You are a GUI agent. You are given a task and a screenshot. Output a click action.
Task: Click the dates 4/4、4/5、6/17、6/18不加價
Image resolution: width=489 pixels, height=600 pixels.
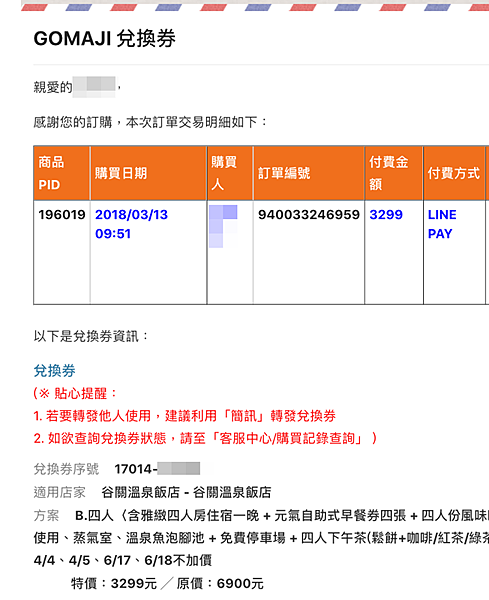[x=122, y=561]
